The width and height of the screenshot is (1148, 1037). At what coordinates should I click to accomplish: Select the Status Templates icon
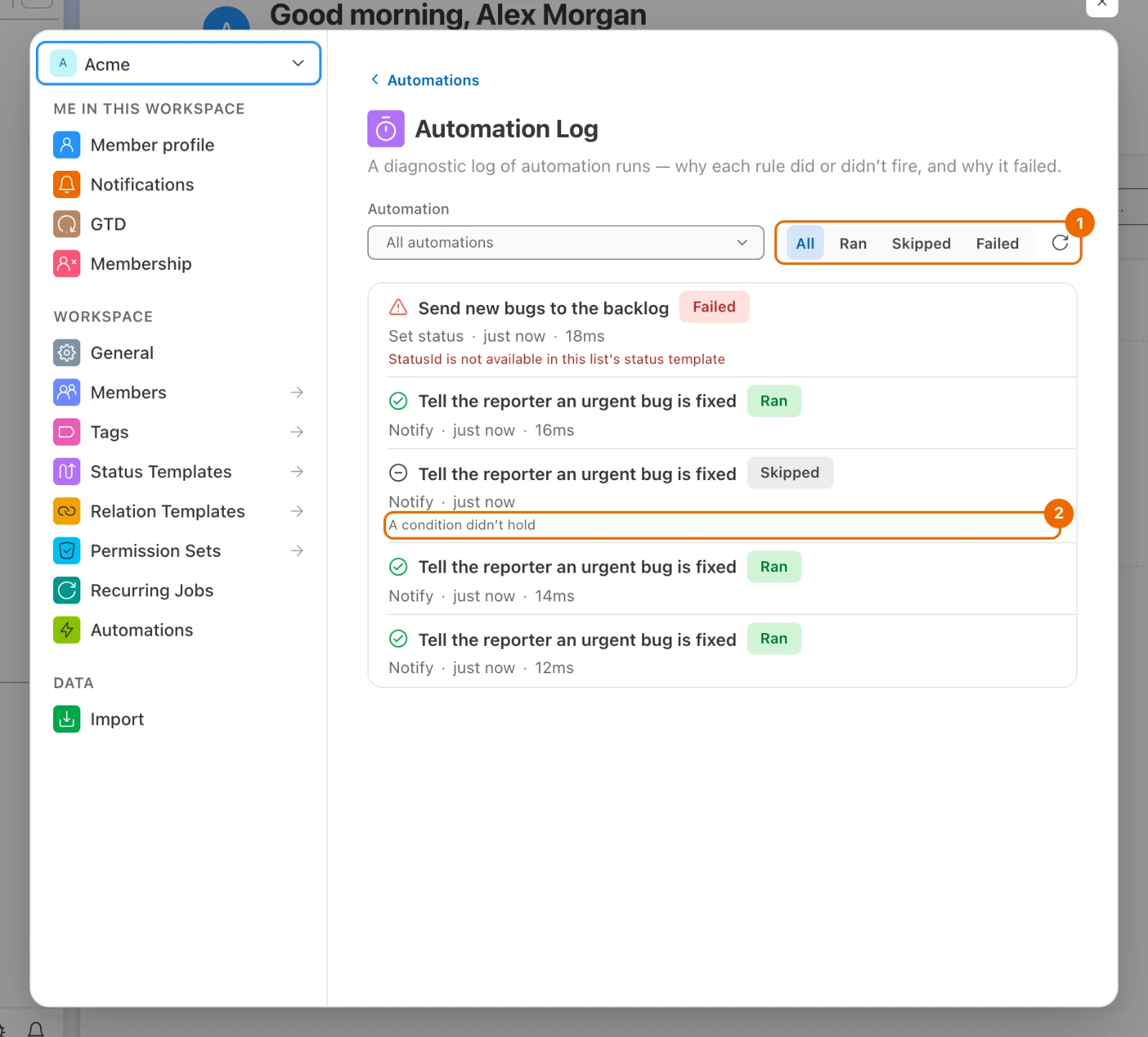point(67,471)
